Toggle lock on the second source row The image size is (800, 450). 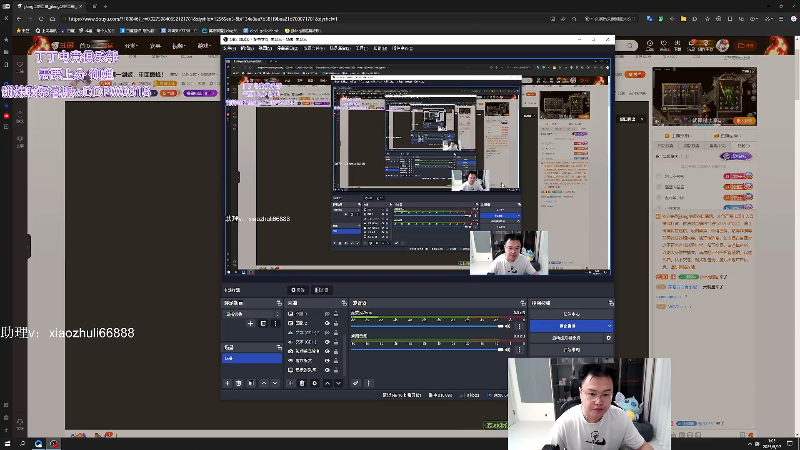click(x=336, y=323)
